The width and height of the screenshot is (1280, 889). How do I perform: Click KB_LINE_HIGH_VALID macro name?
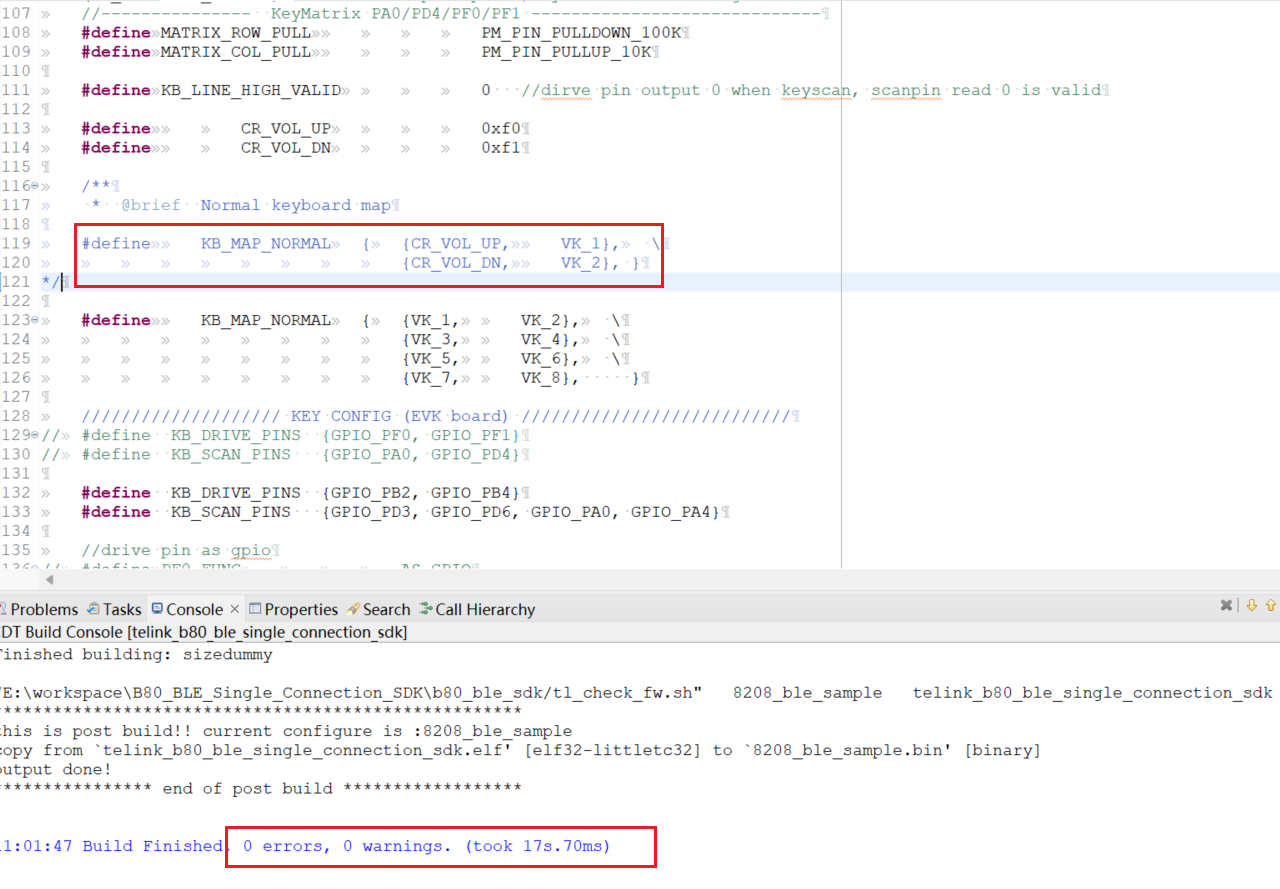tap(250, 90)
